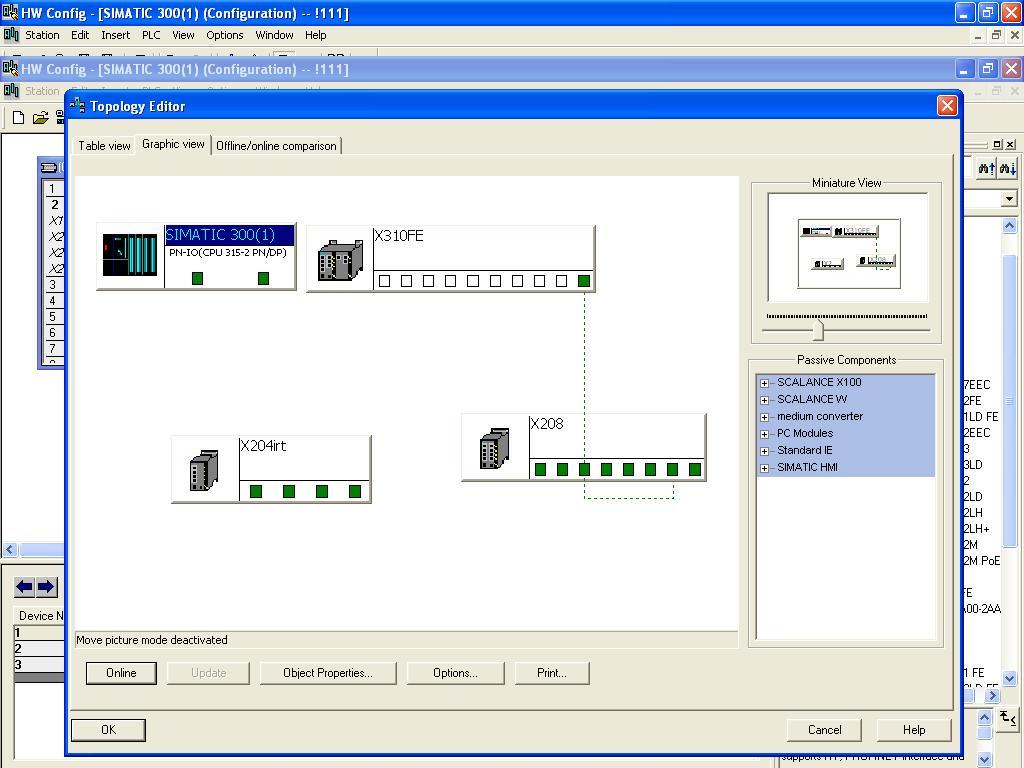The image size is (1024, 768).
Task: Open Object Properties dialog
Action: point(328,673)
